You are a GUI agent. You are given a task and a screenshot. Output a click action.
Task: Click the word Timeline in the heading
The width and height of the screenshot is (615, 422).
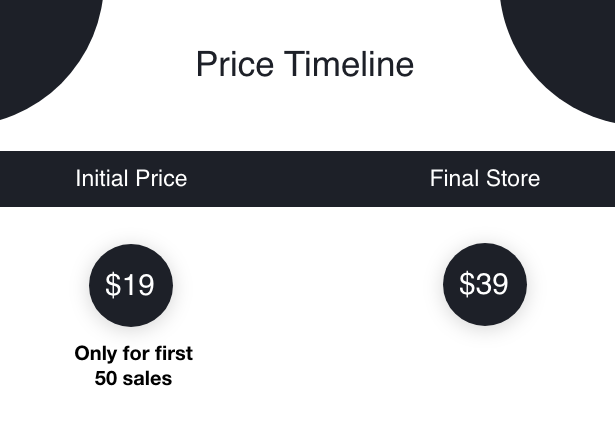(x=349, y=64)
